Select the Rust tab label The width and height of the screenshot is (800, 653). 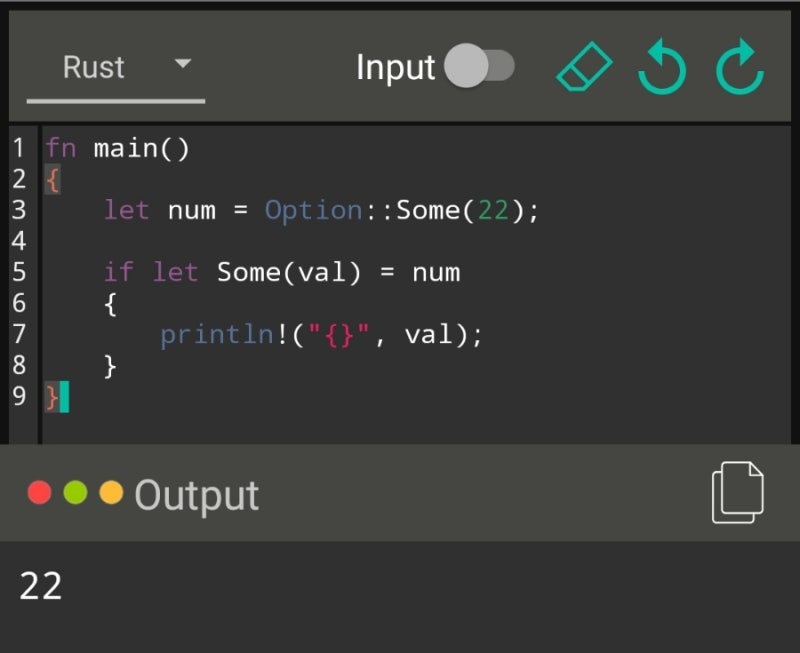(93, 67)
